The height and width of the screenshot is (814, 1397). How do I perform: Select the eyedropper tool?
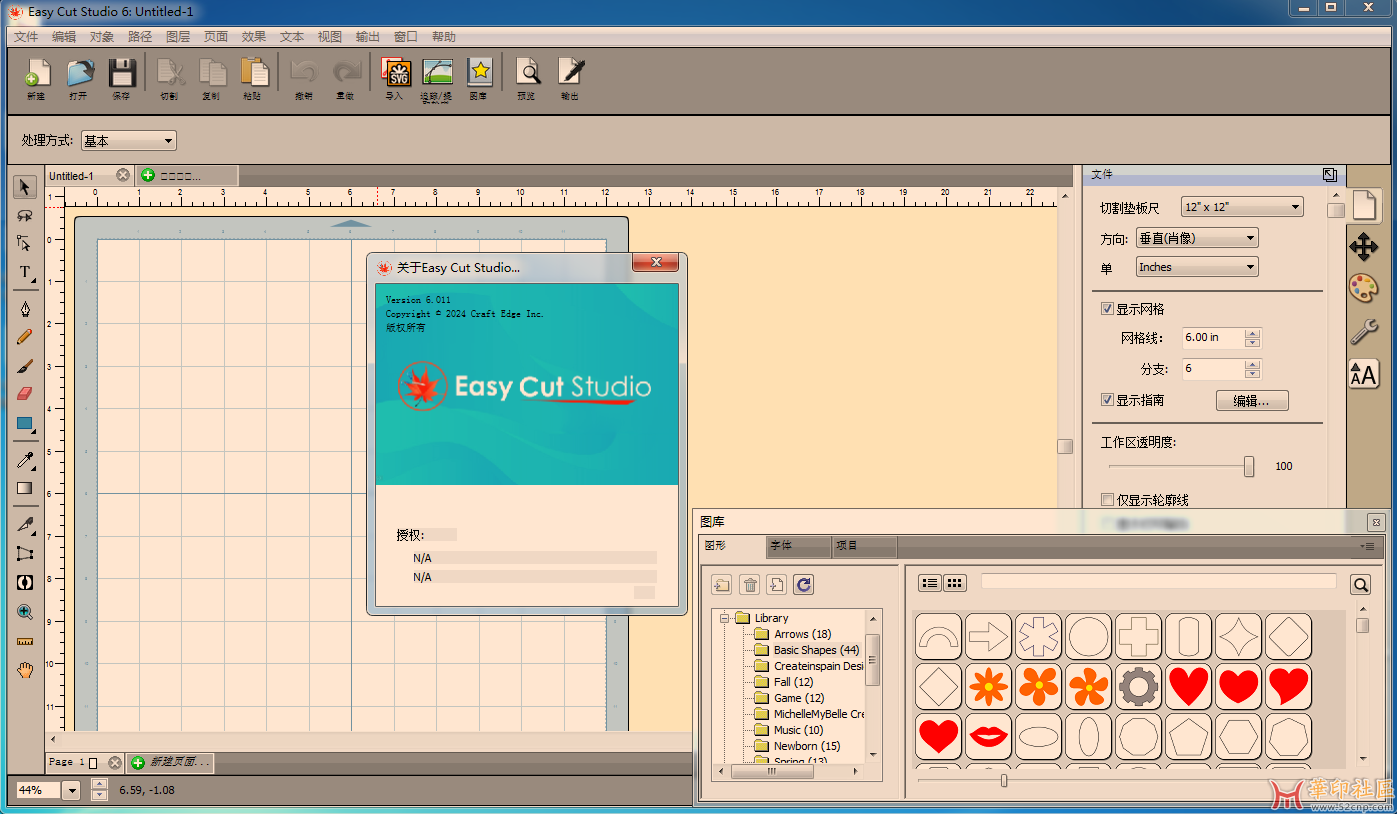(25, 460)
